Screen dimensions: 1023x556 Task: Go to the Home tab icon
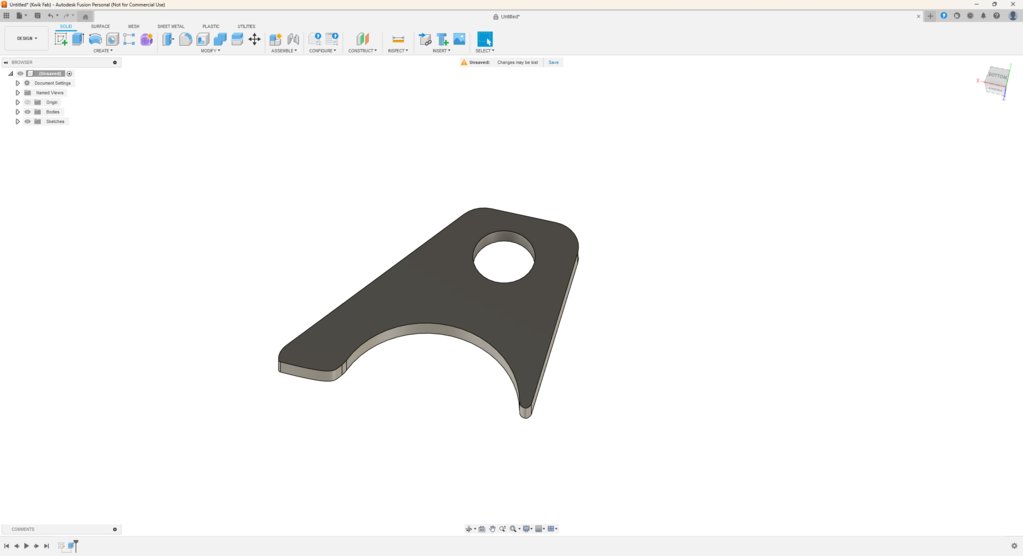coord(85,16)
